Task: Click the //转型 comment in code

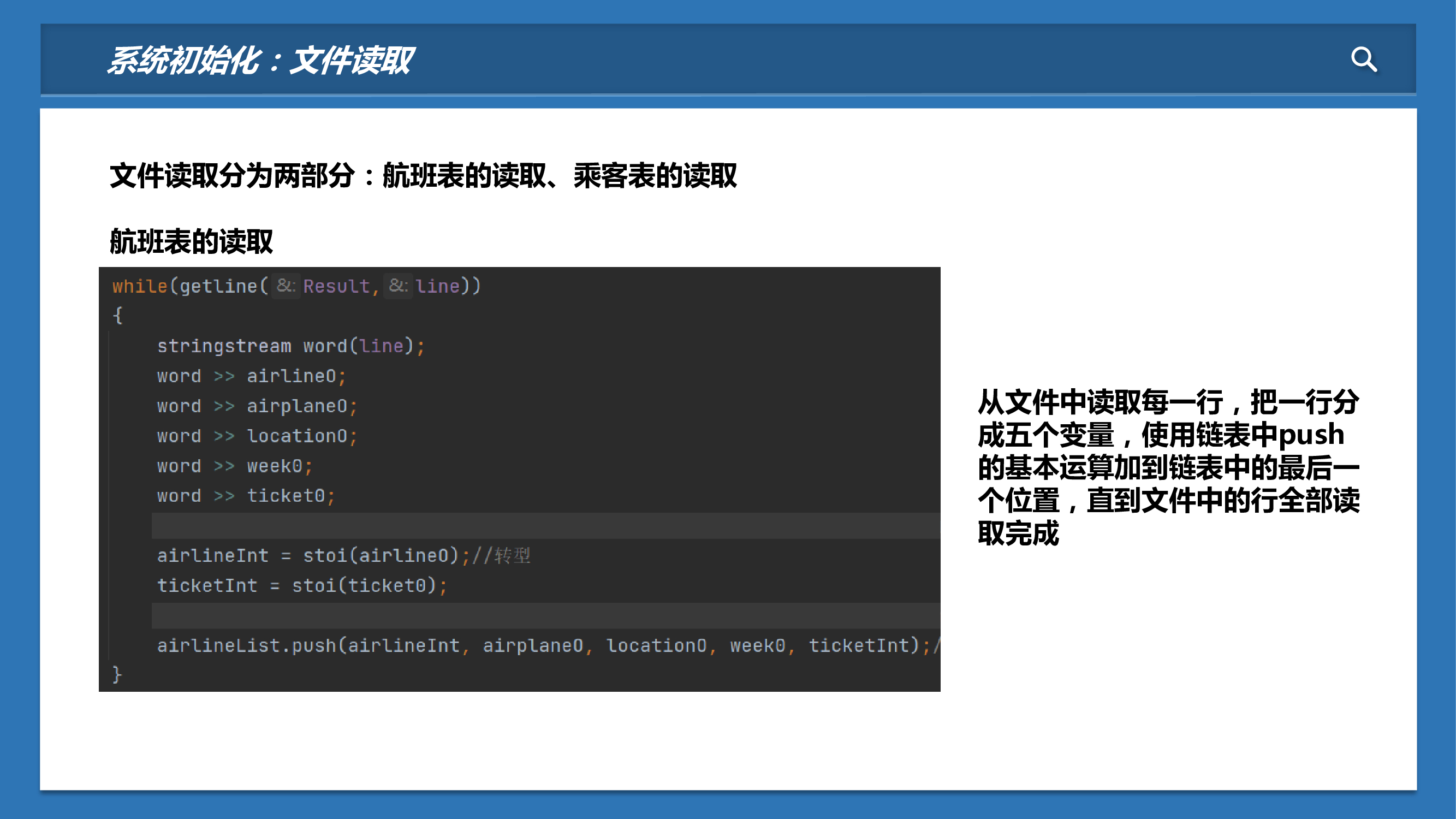Action: coord(501,556)
